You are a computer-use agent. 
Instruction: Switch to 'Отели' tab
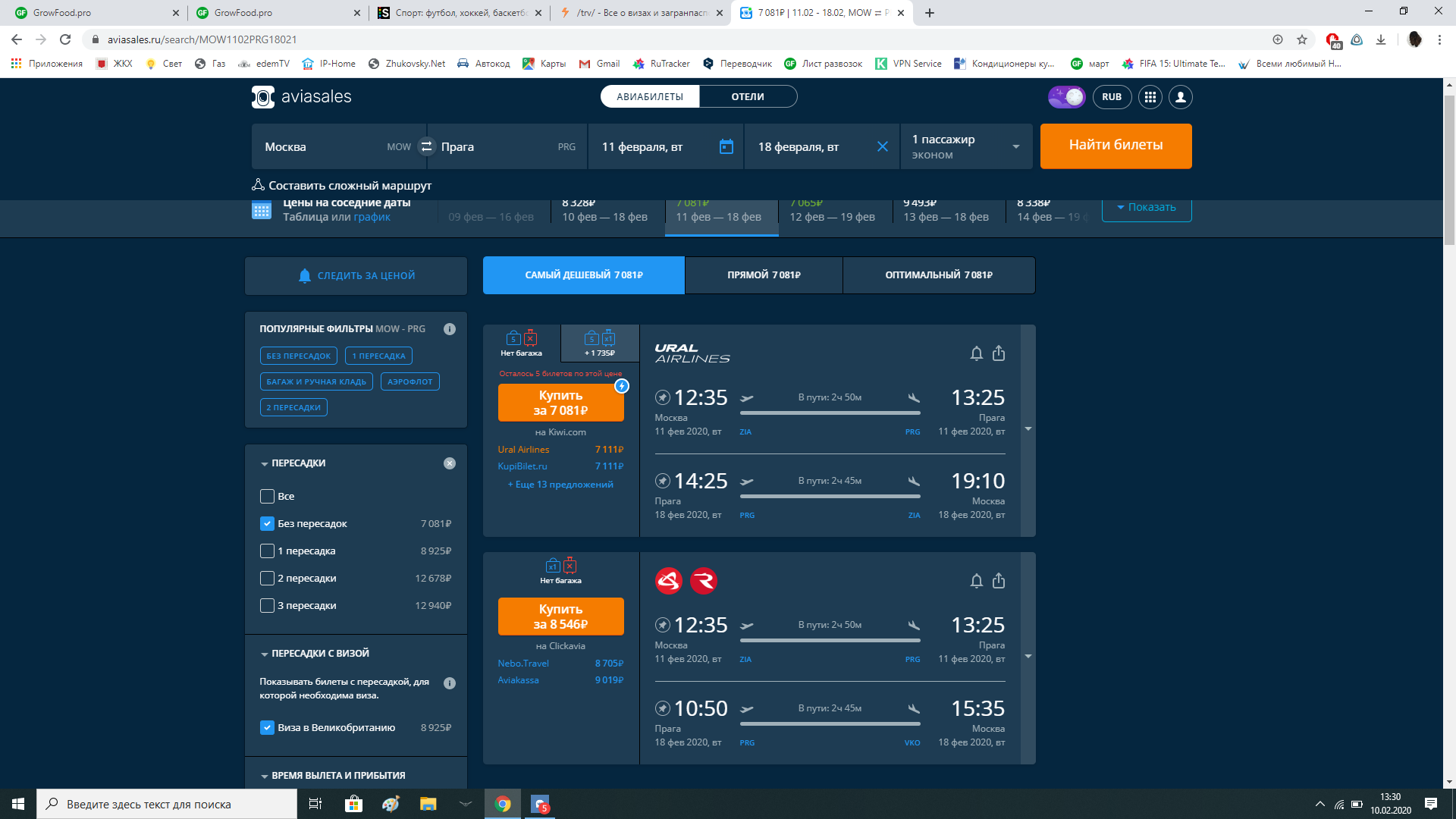pos(747,97)
